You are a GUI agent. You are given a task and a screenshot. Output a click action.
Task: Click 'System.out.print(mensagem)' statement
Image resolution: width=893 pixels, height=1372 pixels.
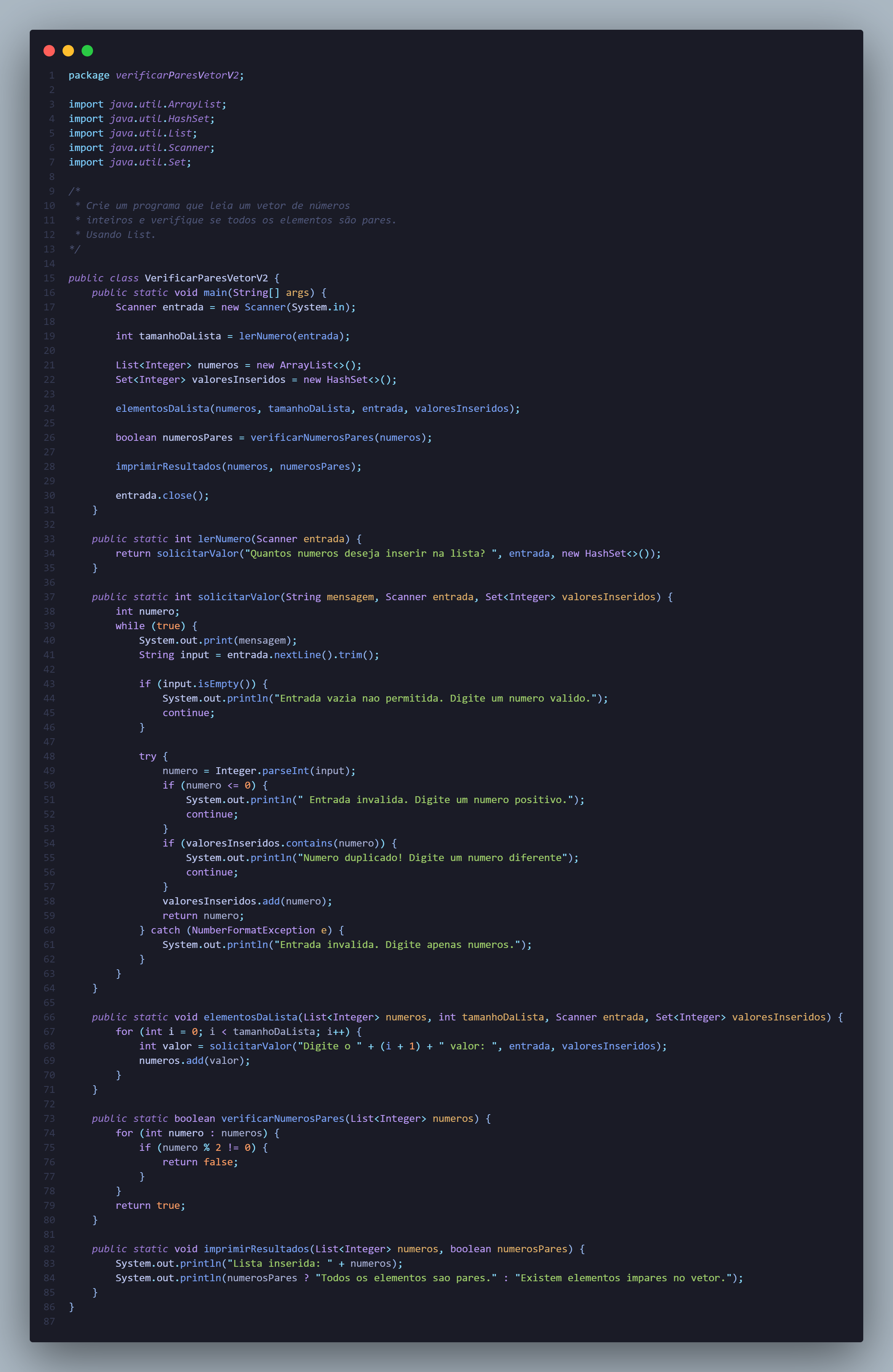(218, 641)
